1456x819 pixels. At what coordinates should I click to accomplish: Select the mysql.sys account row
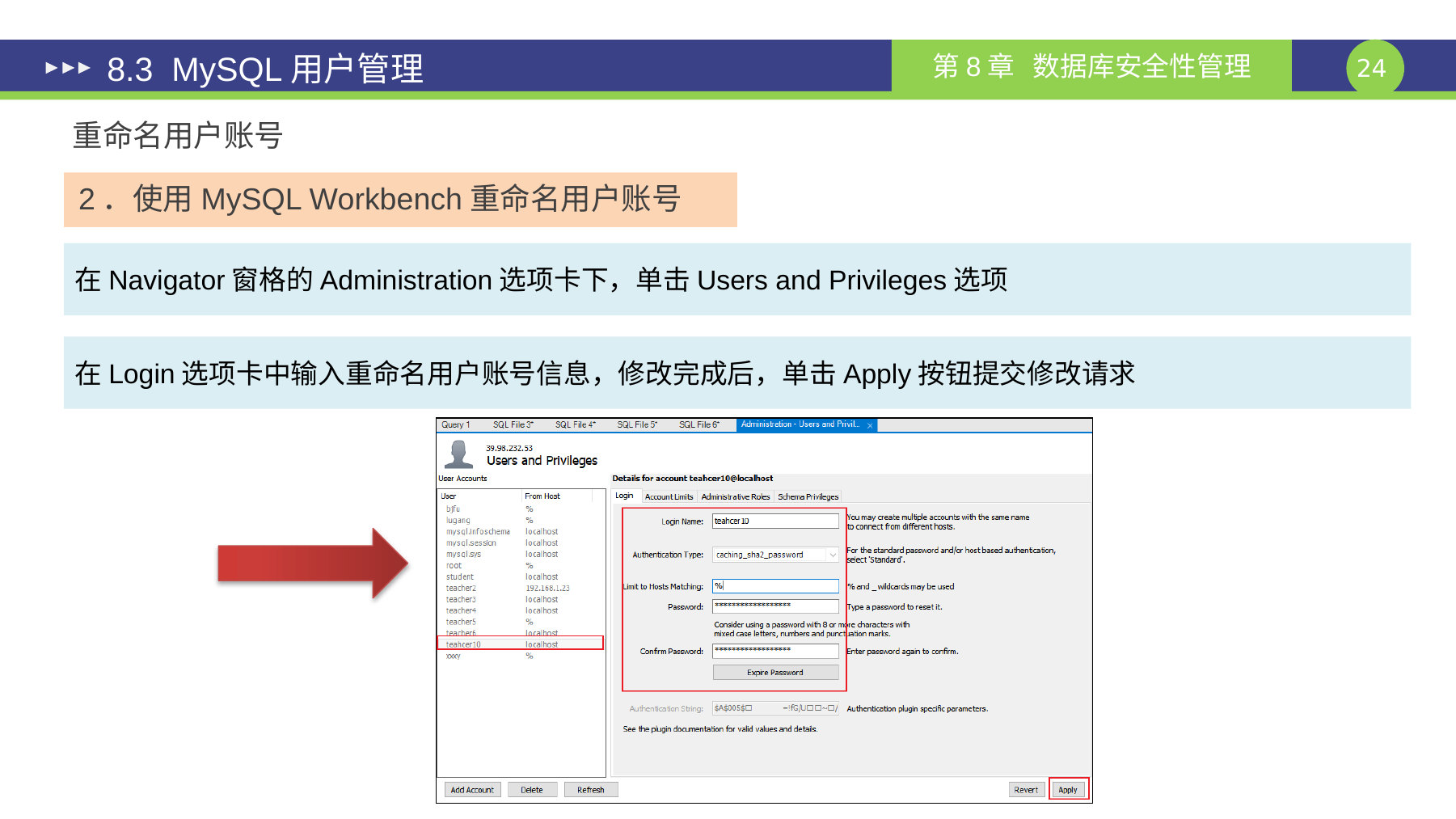(521, 555)
